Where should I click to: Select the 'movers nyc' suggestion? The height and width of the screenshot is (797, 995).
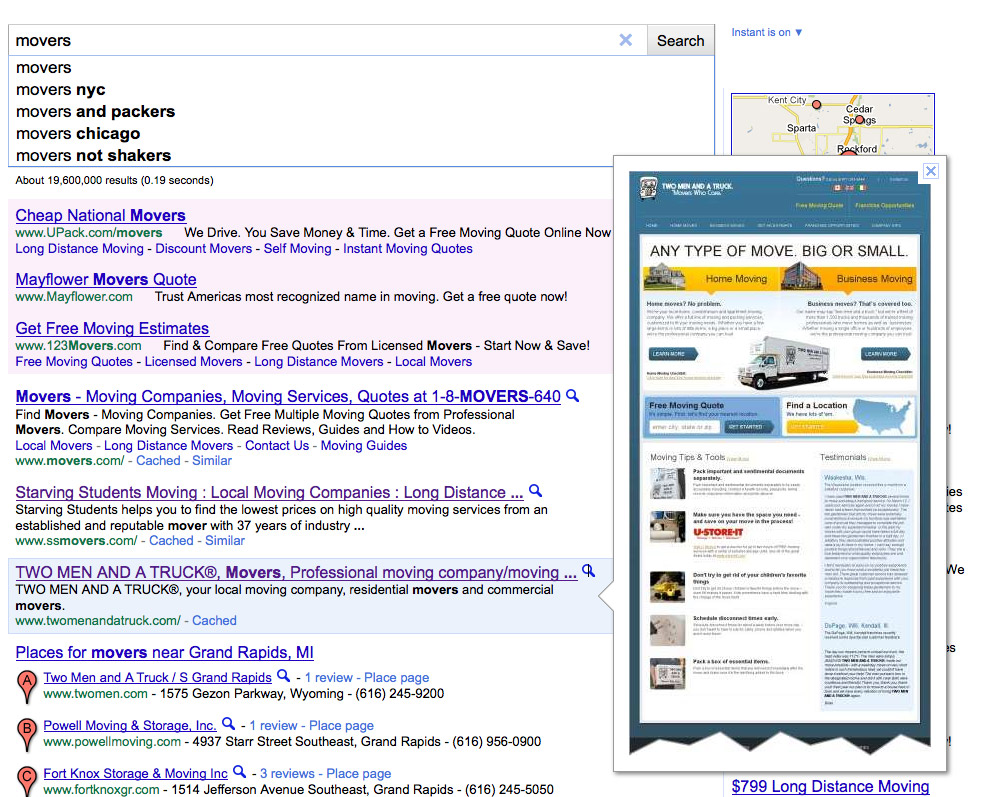[x=60, y=89]
